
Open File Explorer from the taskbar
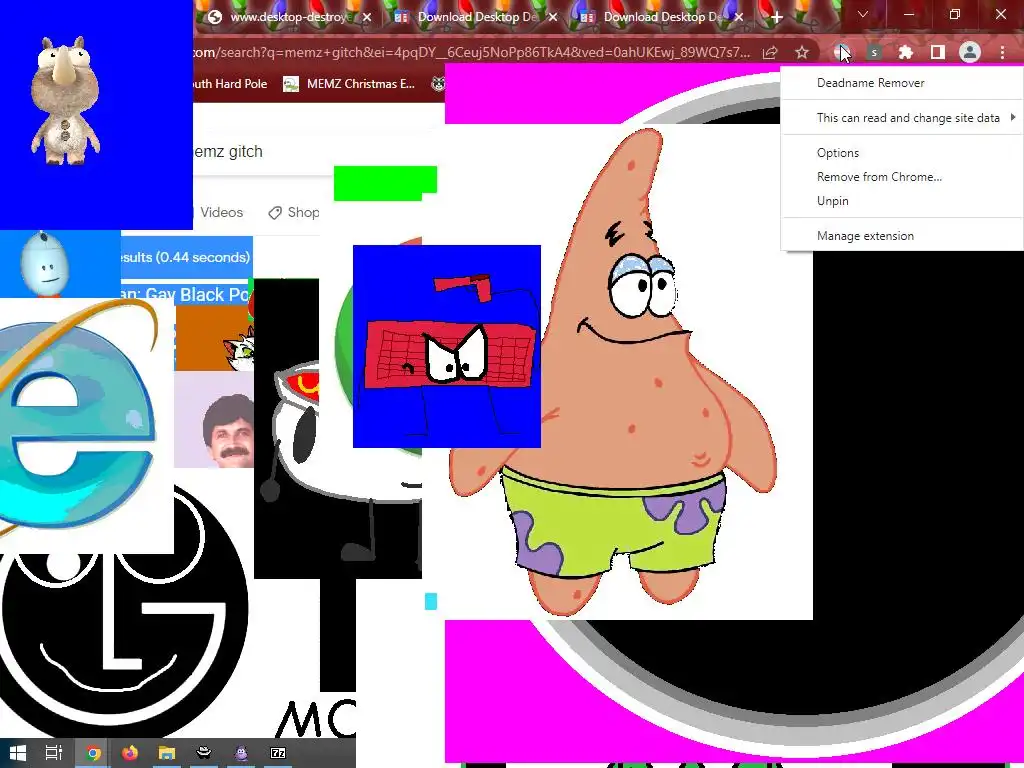[167, 753]
